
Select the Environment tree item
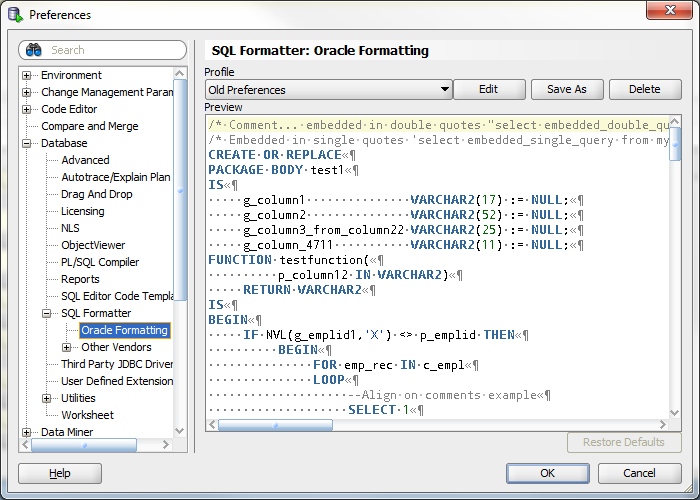[71, 75]
